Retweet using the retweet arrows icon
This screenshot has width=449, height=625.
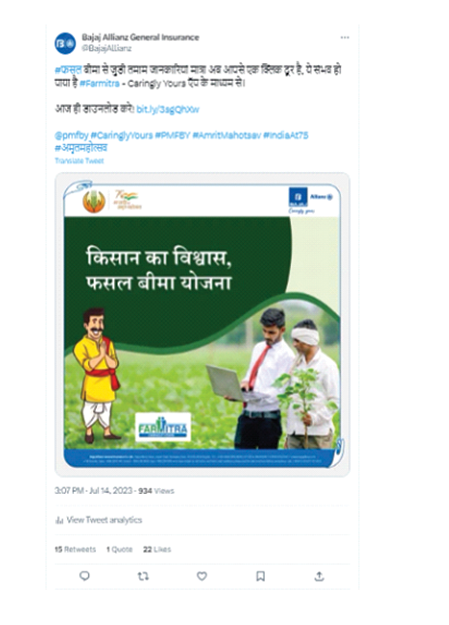pyautogui.click(x=143, y=576)
